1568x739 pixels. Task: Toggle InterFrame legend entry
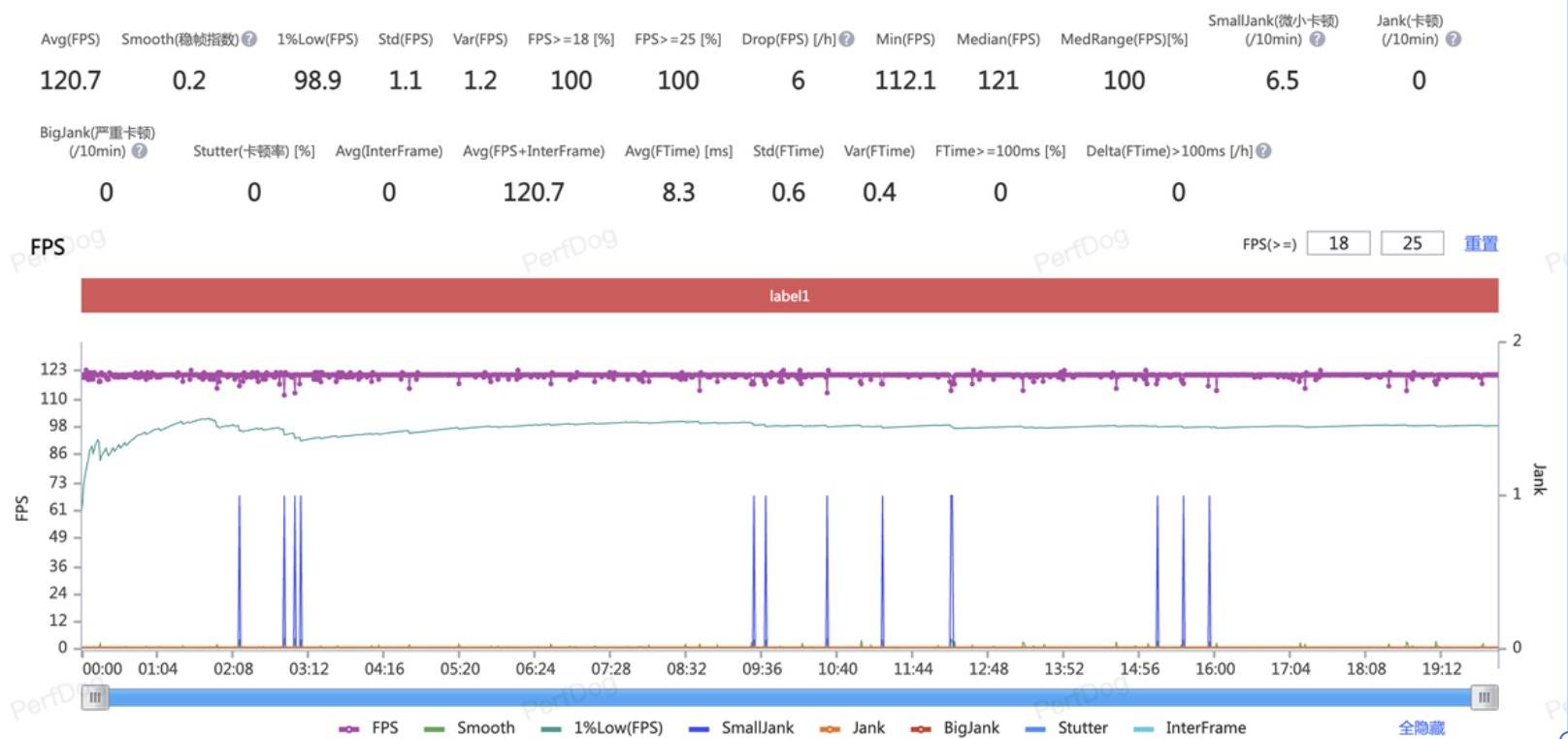[x=1190, y=728]
